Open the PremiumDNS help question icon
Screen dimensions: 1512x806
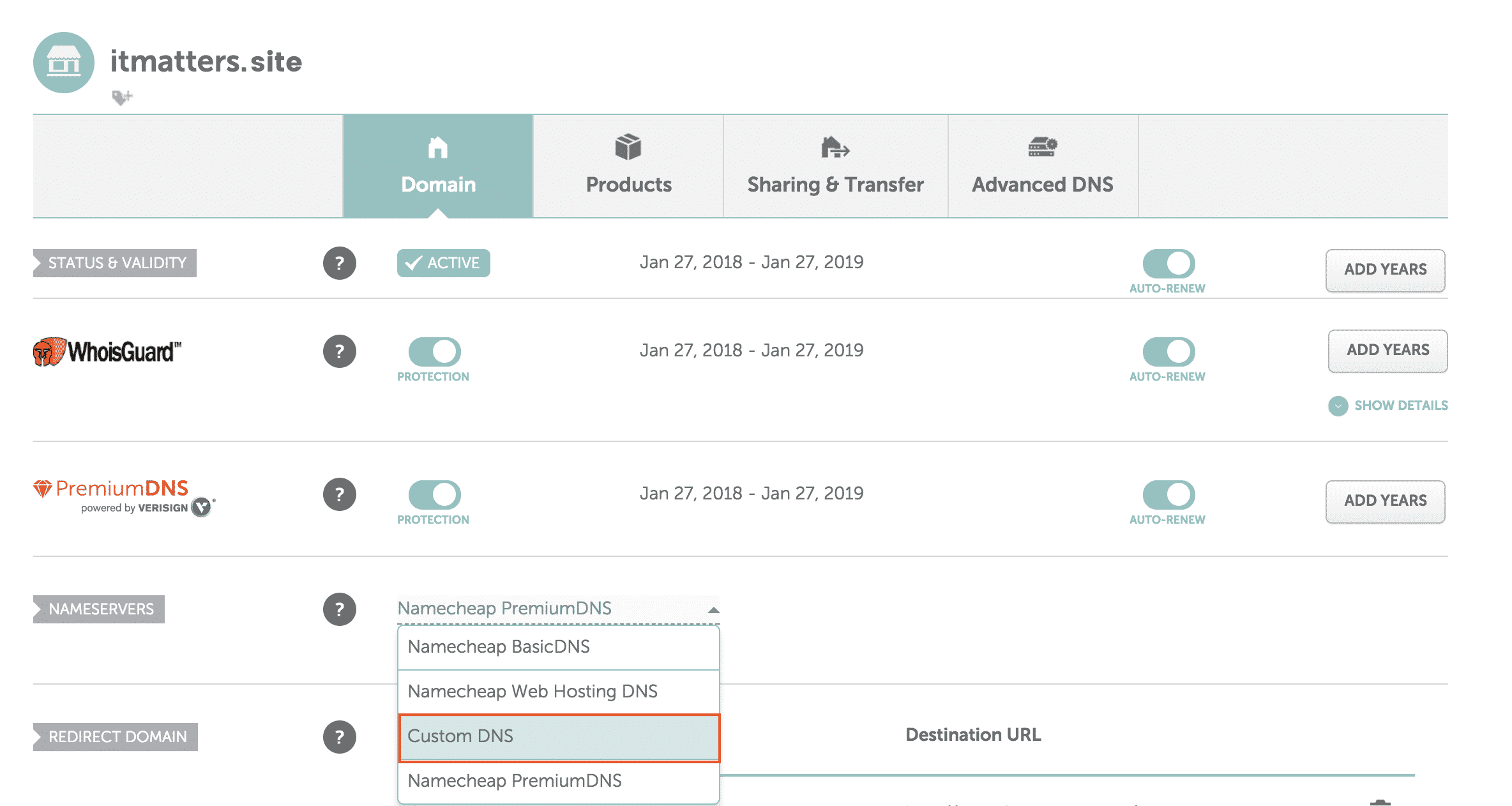[339, 494]
